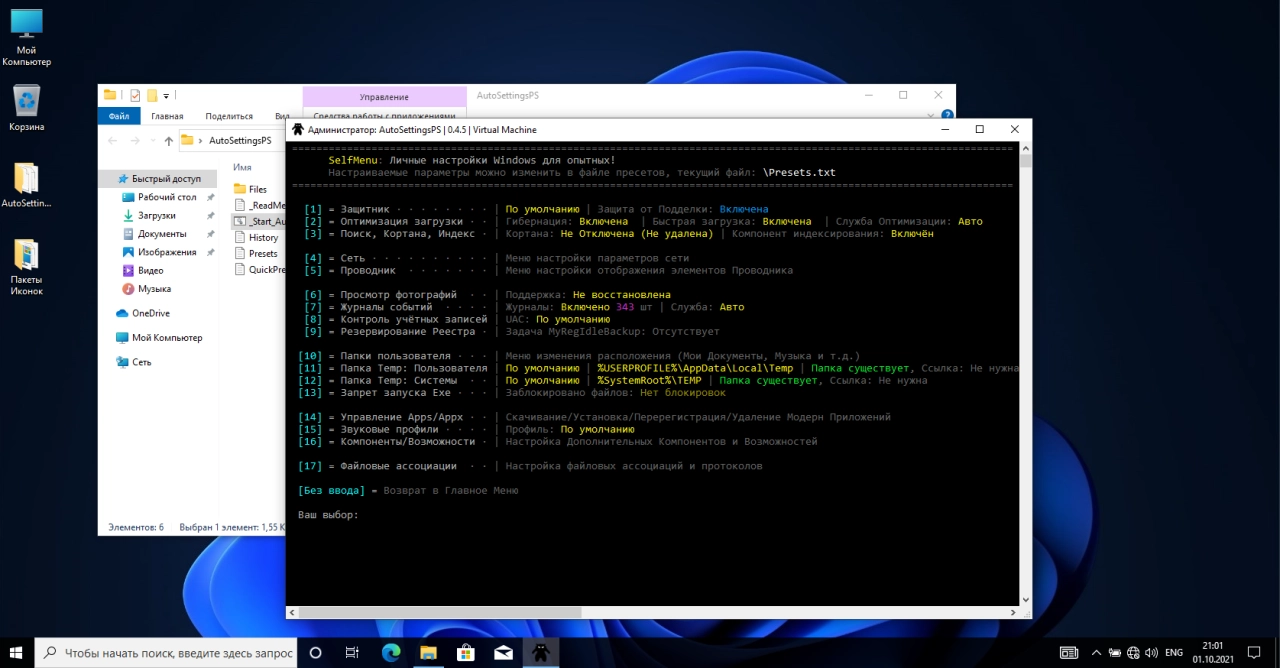Click the Имя column header
Image resolution: width=1280 pixels, height=668 pixels.
(242, 167)
